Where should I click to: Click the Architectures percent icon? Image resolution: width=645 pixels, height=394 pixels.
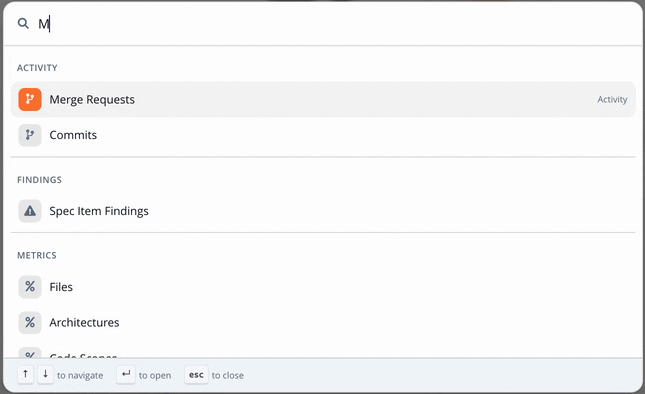(x=30, y=322)
